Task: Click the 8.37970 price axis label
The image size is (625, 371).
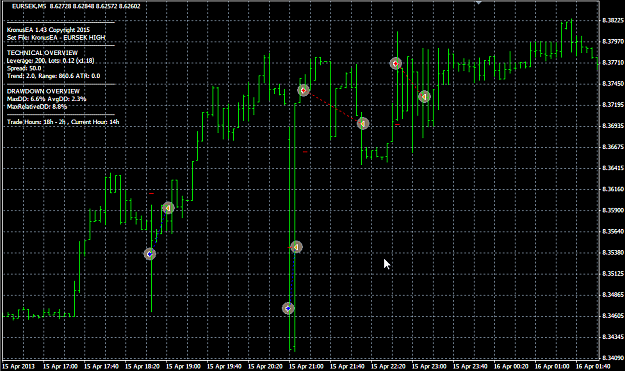Action: [x=613, y=41]
